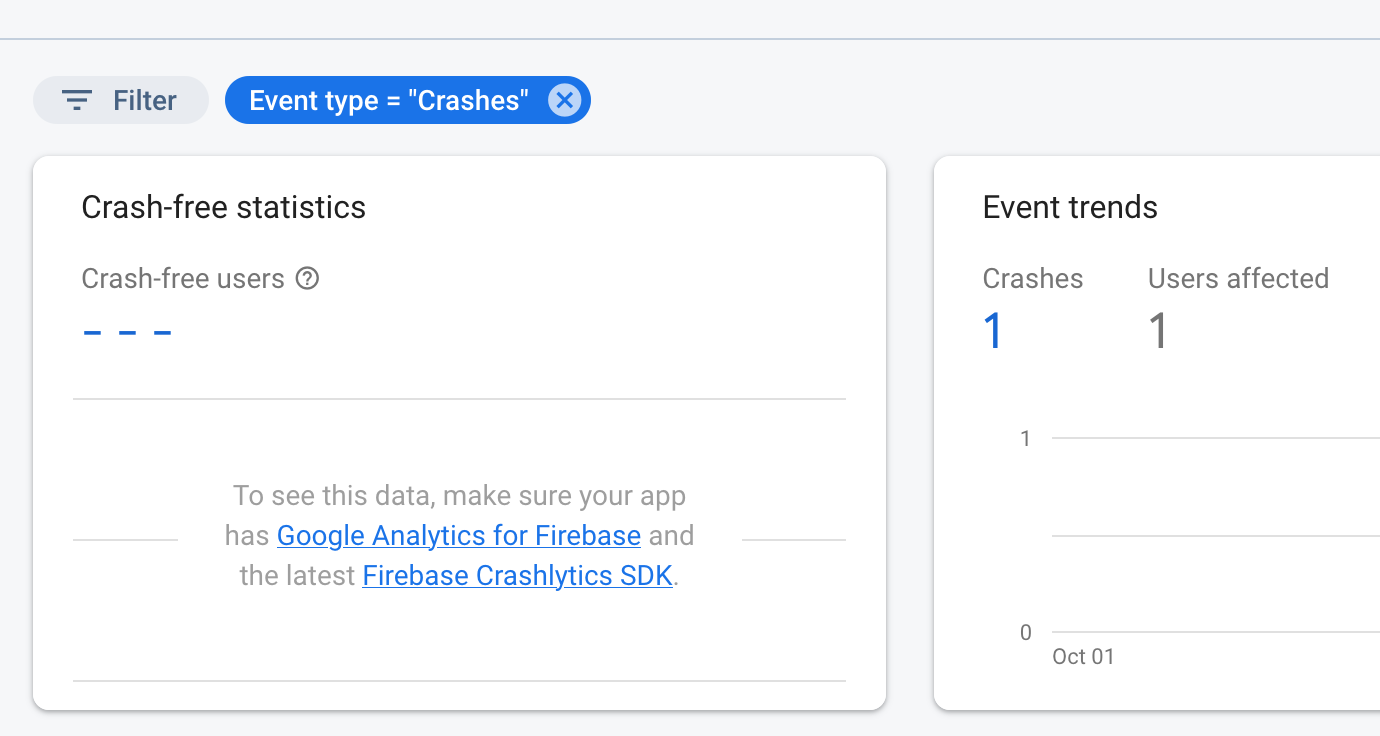Click the Event trends heading

pyautogui.click(x=1069, y=207)
